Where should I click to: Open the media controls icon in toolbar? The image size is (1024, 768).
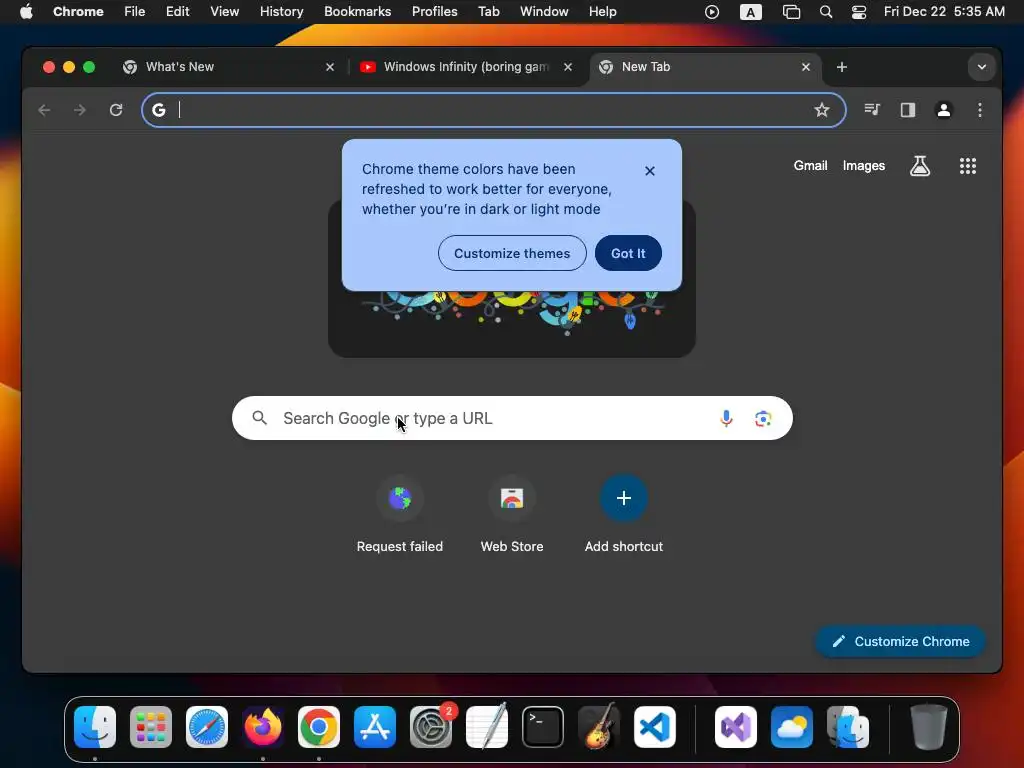point(872,110)
